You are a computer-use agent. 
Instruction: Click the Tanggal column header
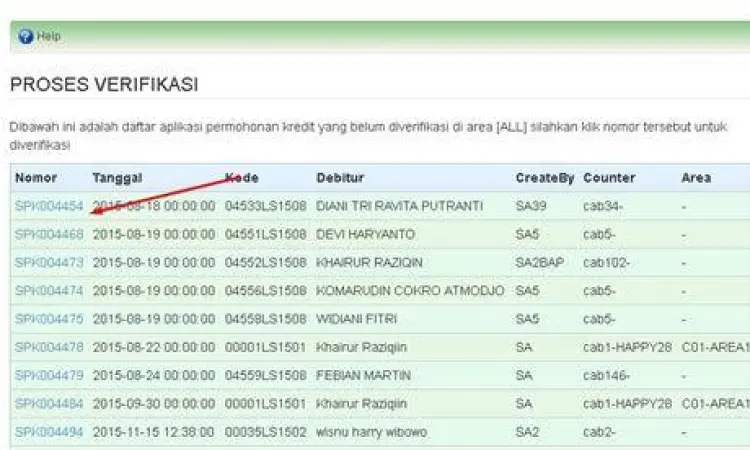(x=117, y=178)
